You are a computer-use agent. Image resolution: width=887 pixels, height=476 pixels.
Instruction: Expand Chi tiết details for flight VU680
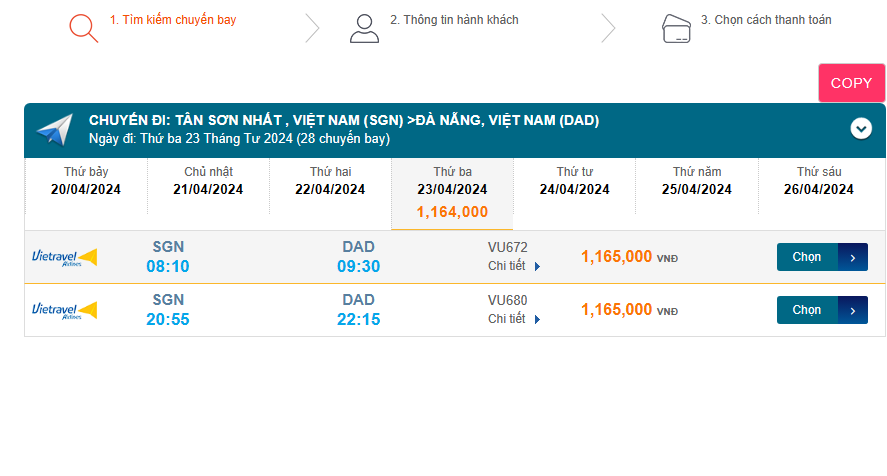point(514,319)
